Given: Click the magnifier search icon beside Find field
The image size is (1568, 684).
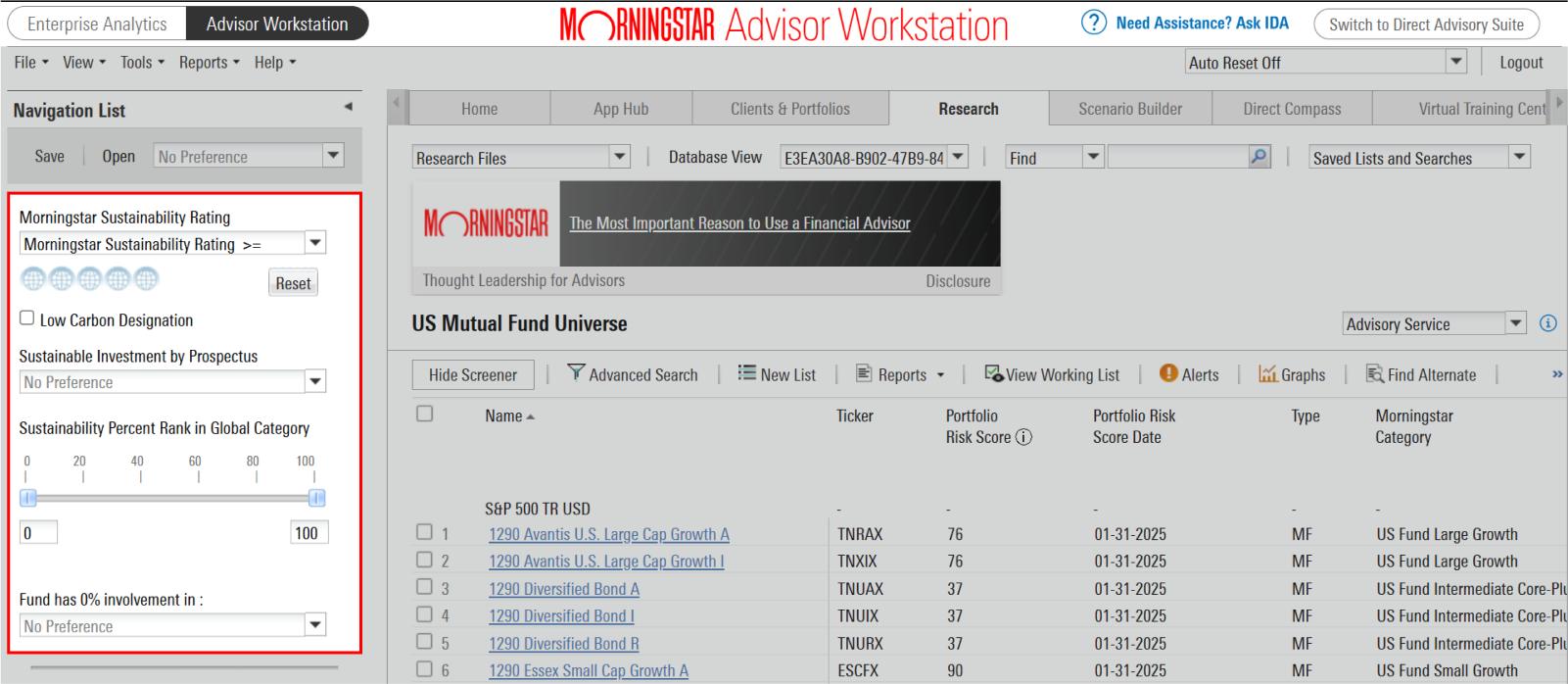Looking at the screenshot, I should tap(1259, 157).
